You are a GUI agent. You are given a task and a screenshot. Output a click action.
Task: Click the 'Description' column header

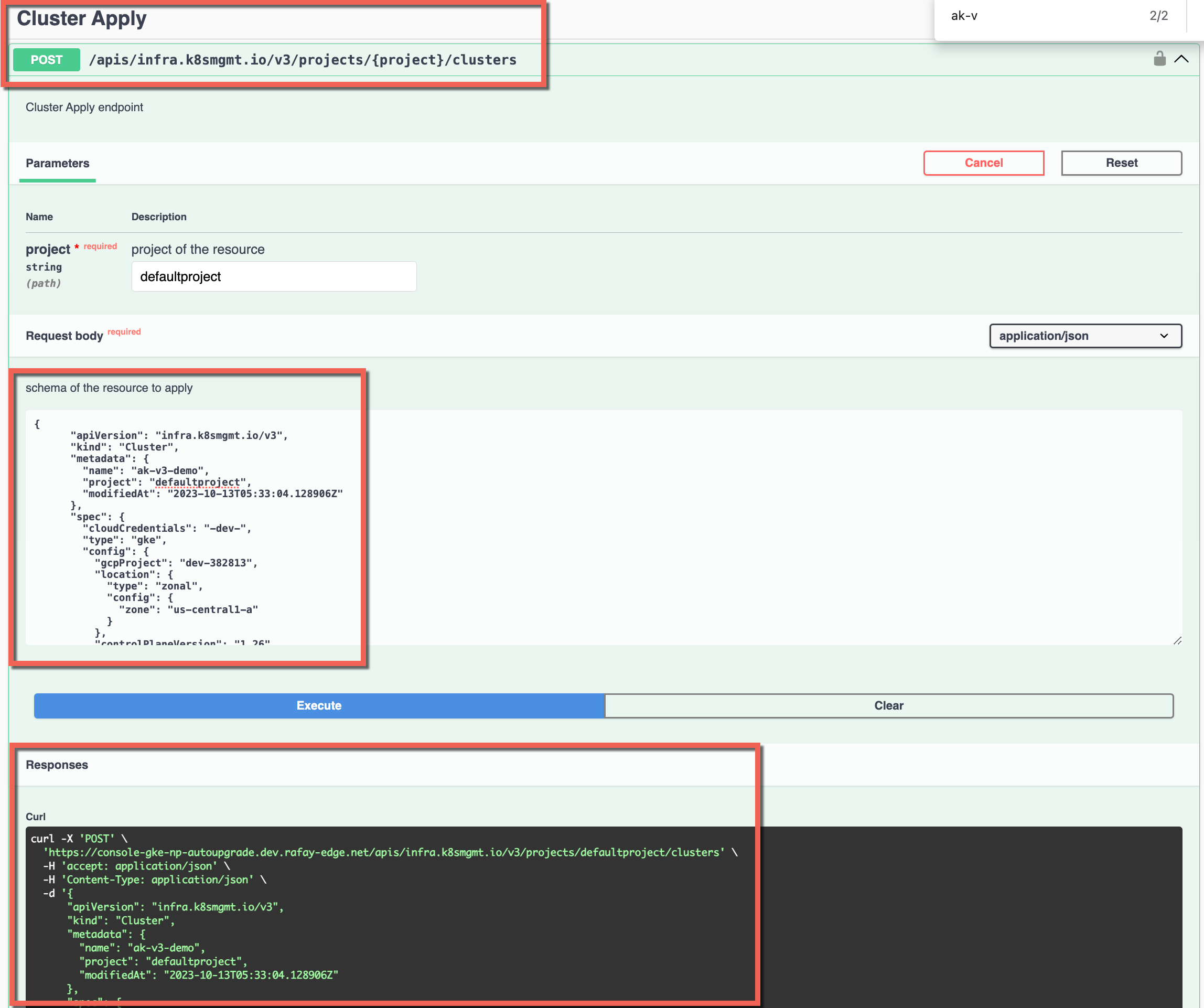tap(159, 217)
